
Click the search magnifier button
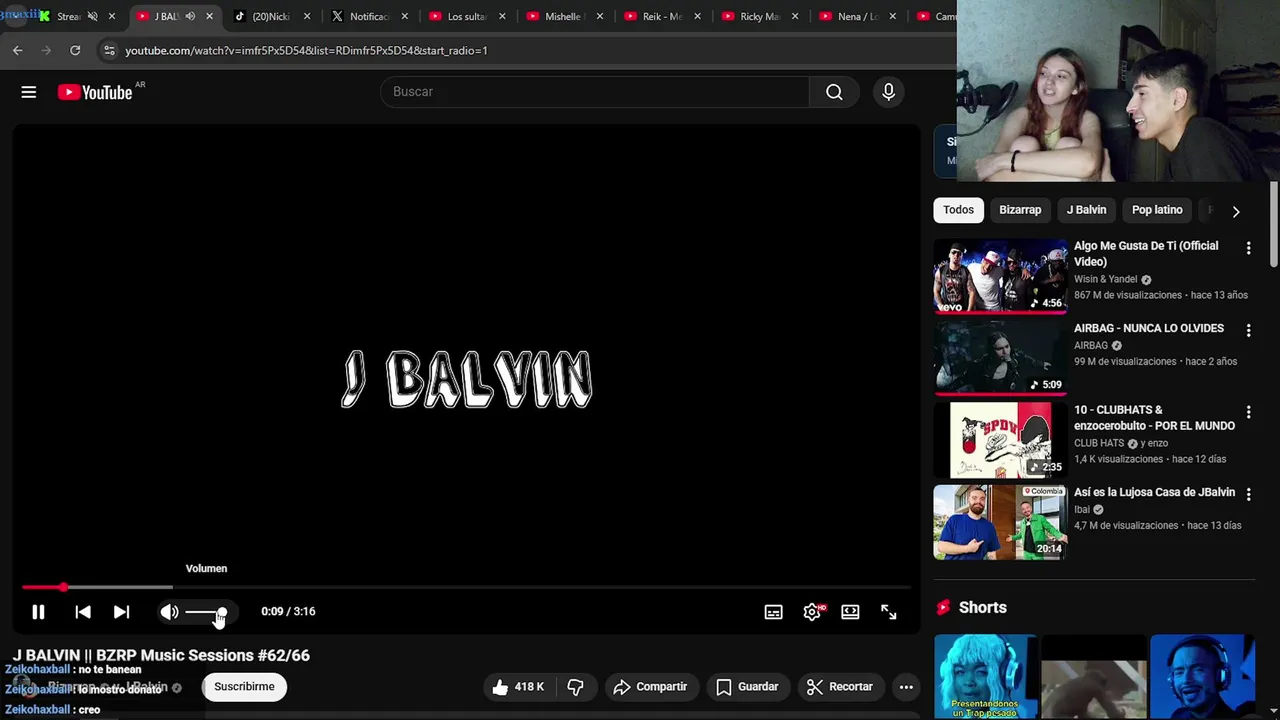point(834,92)
